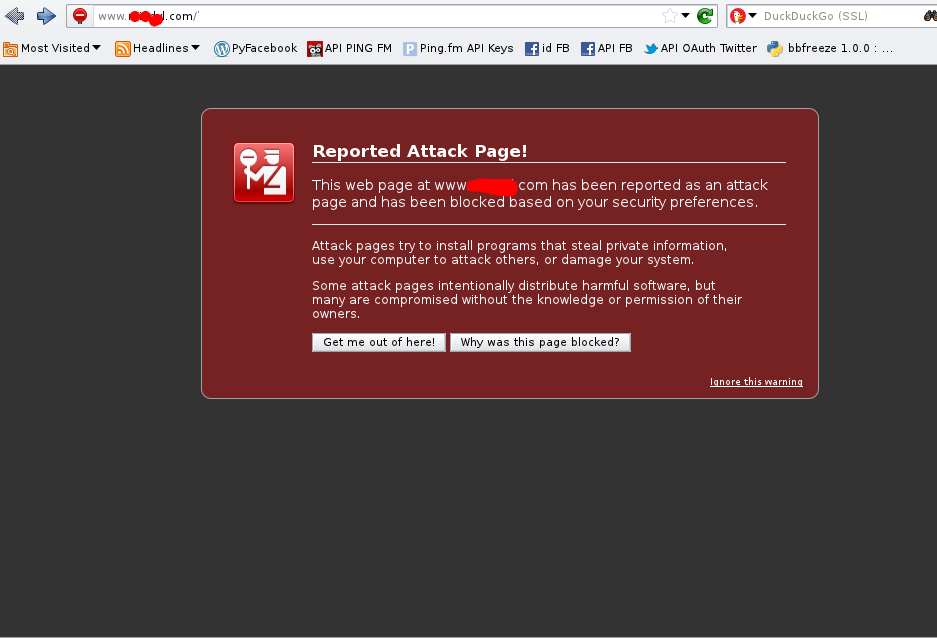
Task: Click the blocked-site icon in the address bar
Action: pyautogui.click(x=78, y=15)
